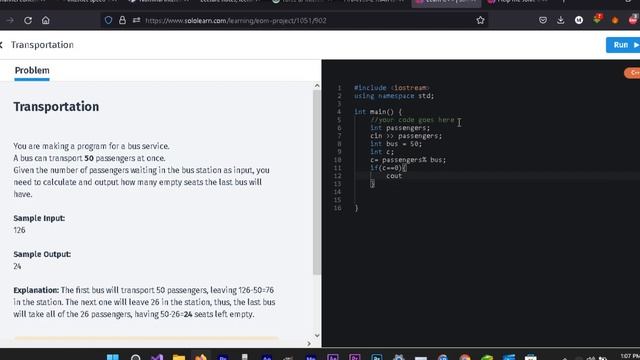Select the sample output value 24
The image size is (640, 360).
[x=17, y=266]
